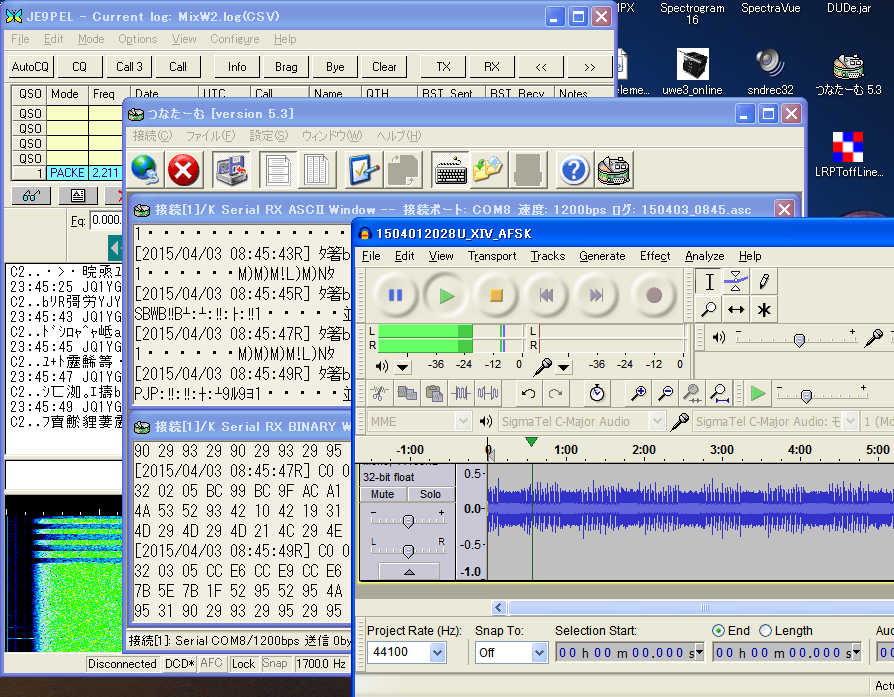The image size is (894, 697).
Task: Open SigmaTel input device dropdown
Action: tap(851, 422)
